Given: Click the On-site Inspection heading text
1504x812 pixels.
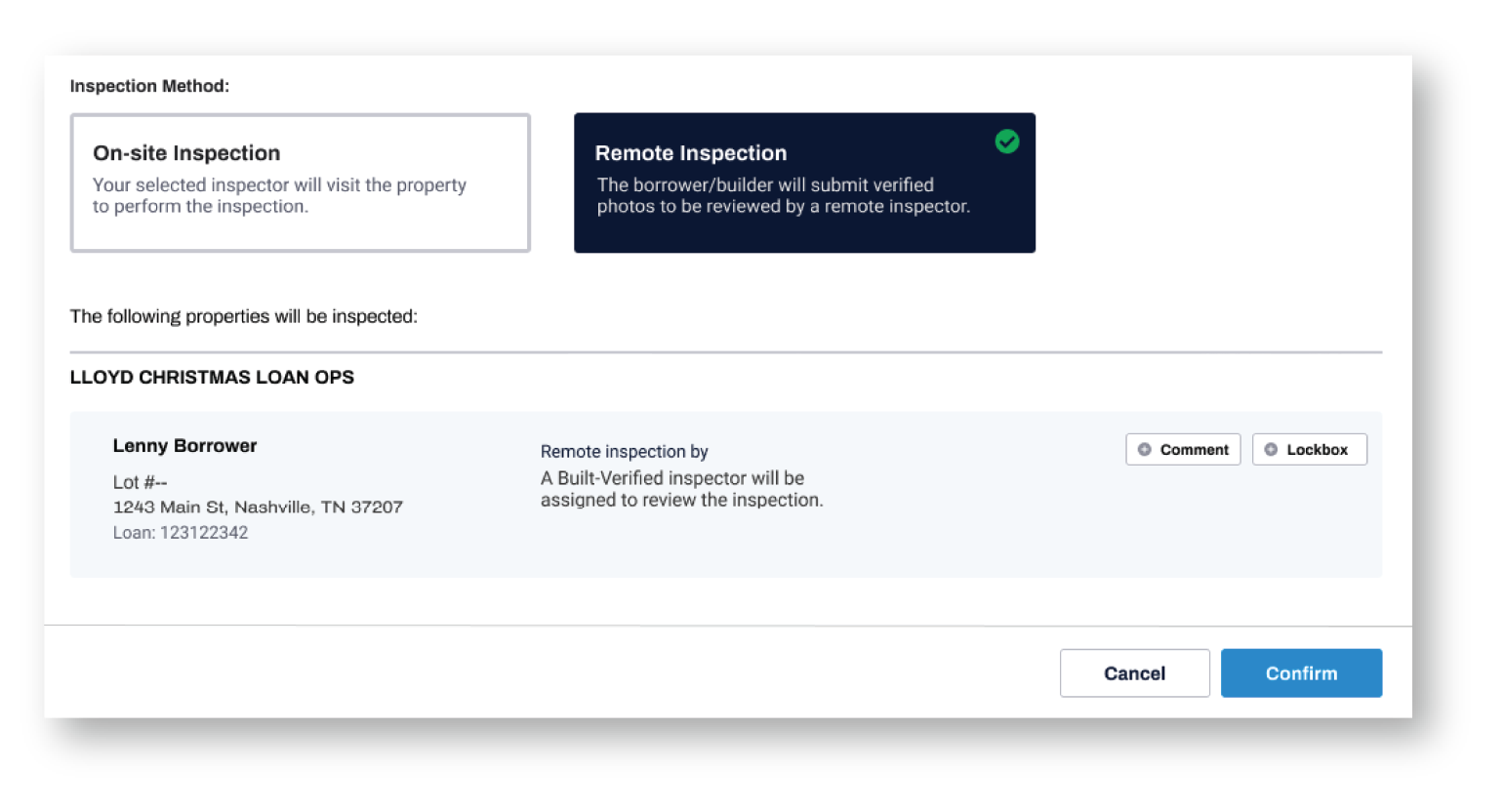Looking at the screenshot, I should [x=186, y=153].
